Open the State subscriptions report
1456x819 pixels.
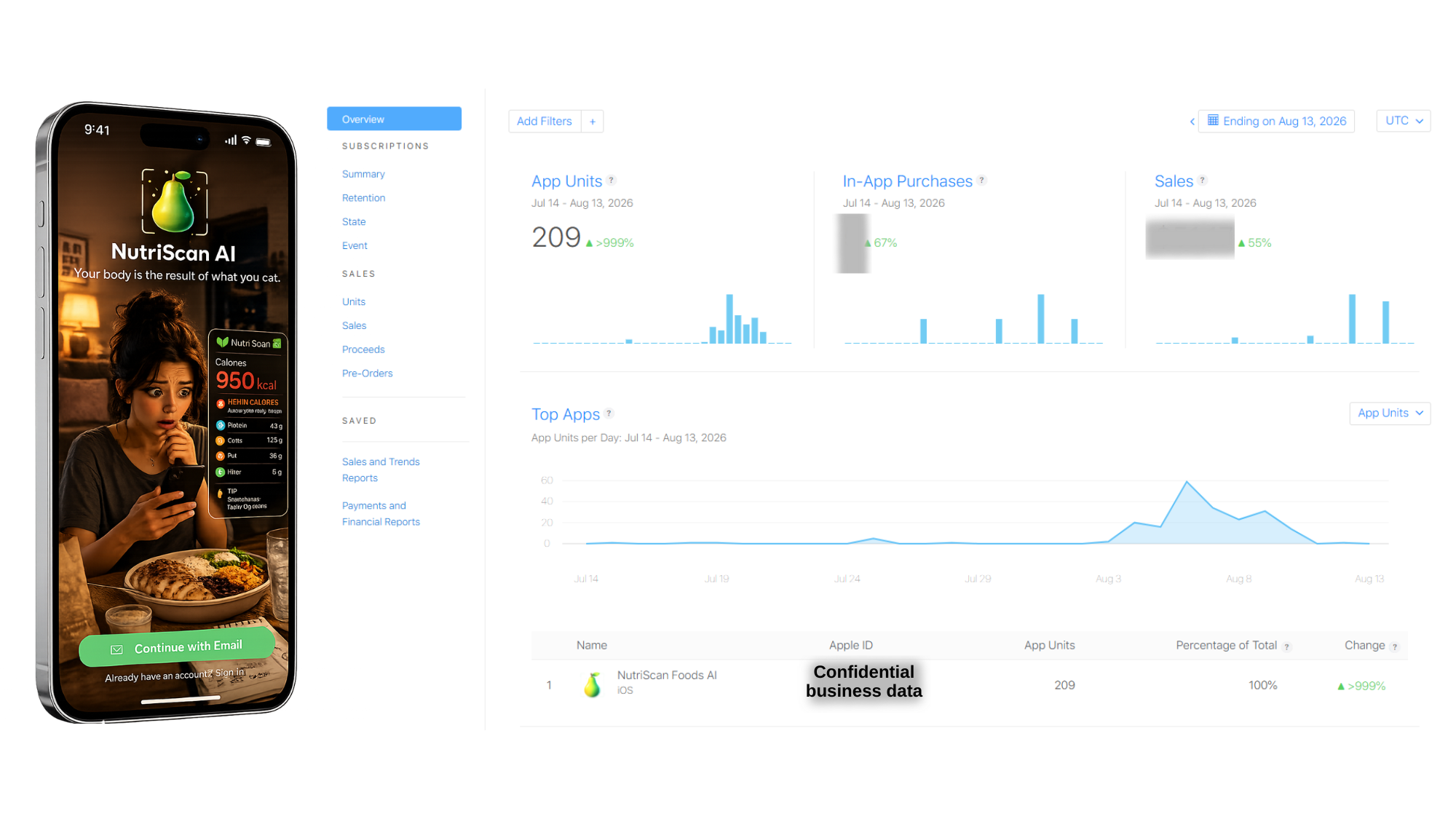(354, 222)
